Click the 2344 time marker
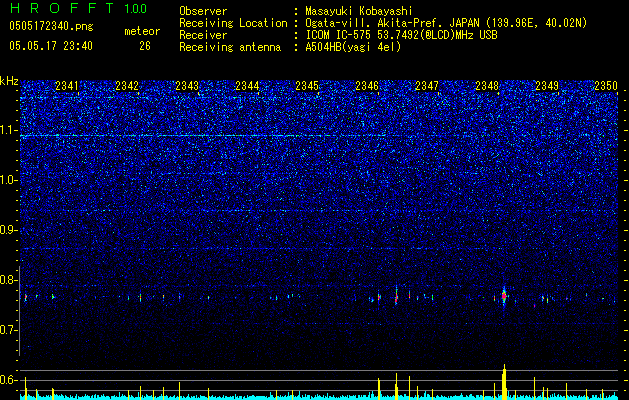The height and width of the screenshot is (400, 629). [247, 86]
